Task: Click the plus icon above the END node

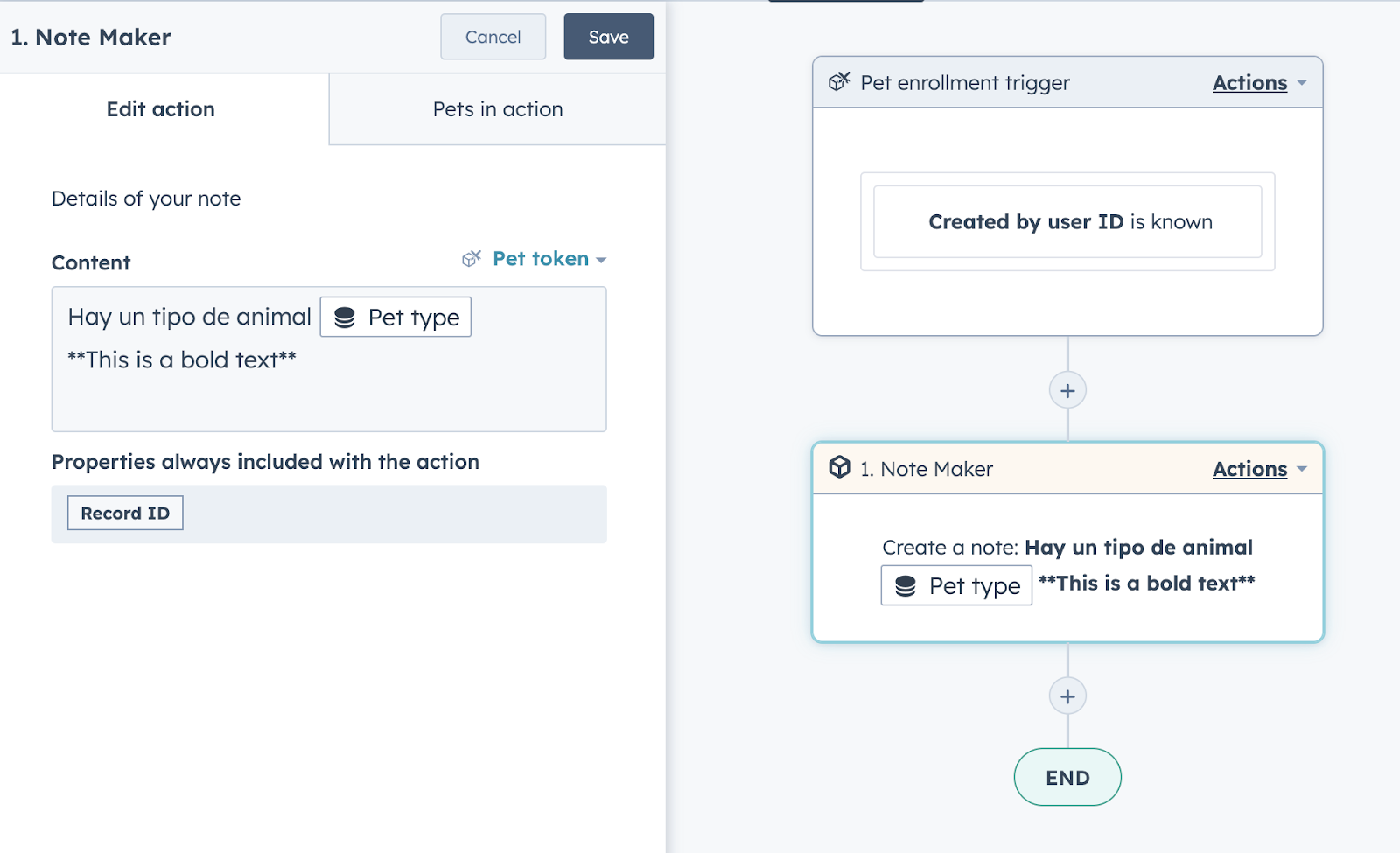Action: [1067, 696]
